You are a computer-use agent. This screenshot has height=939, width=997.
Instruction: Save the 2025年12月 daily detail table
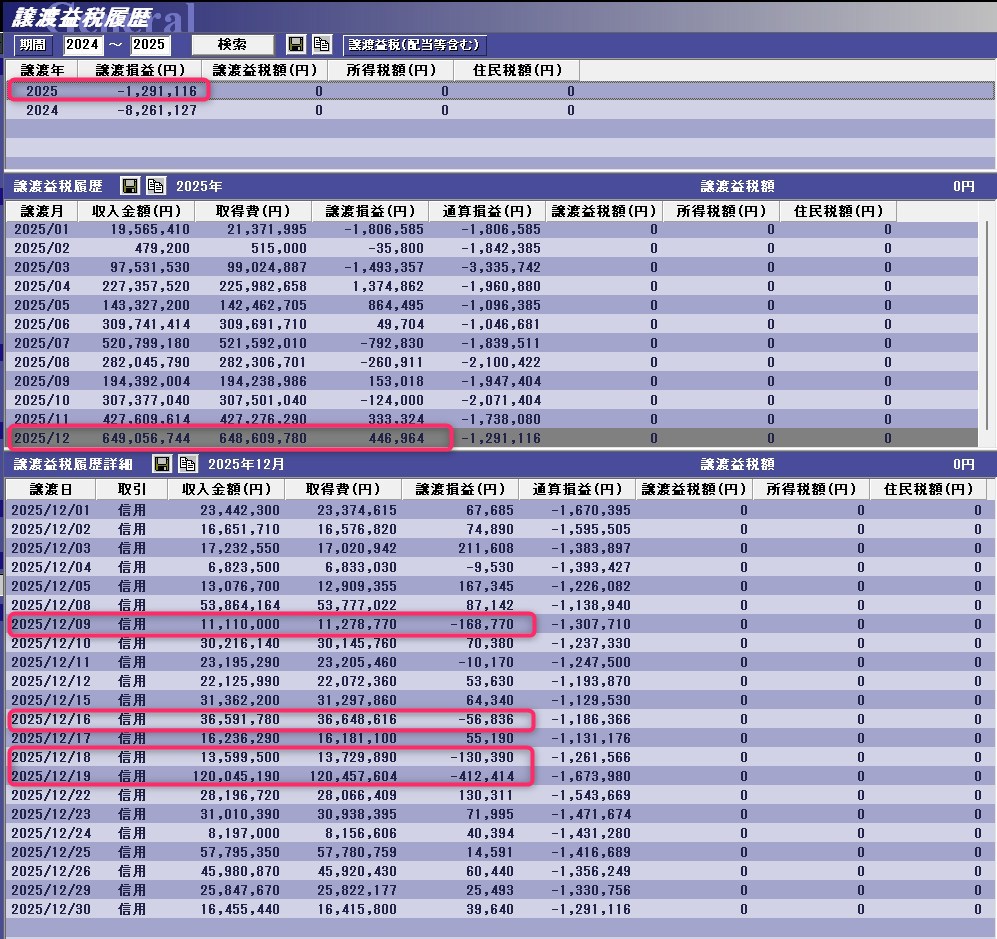(161, 464)
